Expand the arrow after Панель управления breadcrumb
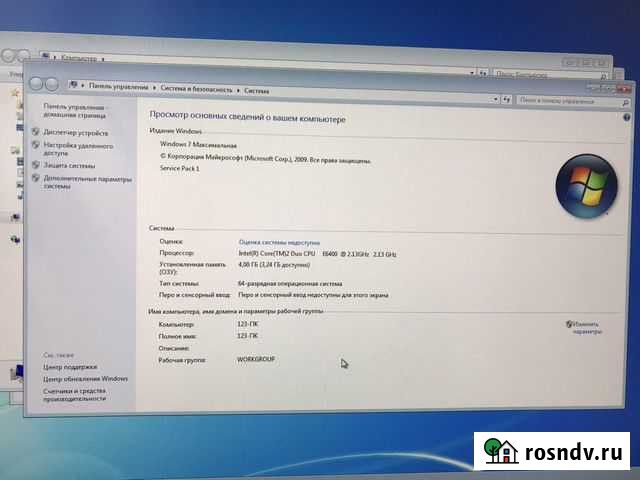Image resolution: width=640 pixels, height=480 pixels. pyautogui.click(x=154, y=88)
